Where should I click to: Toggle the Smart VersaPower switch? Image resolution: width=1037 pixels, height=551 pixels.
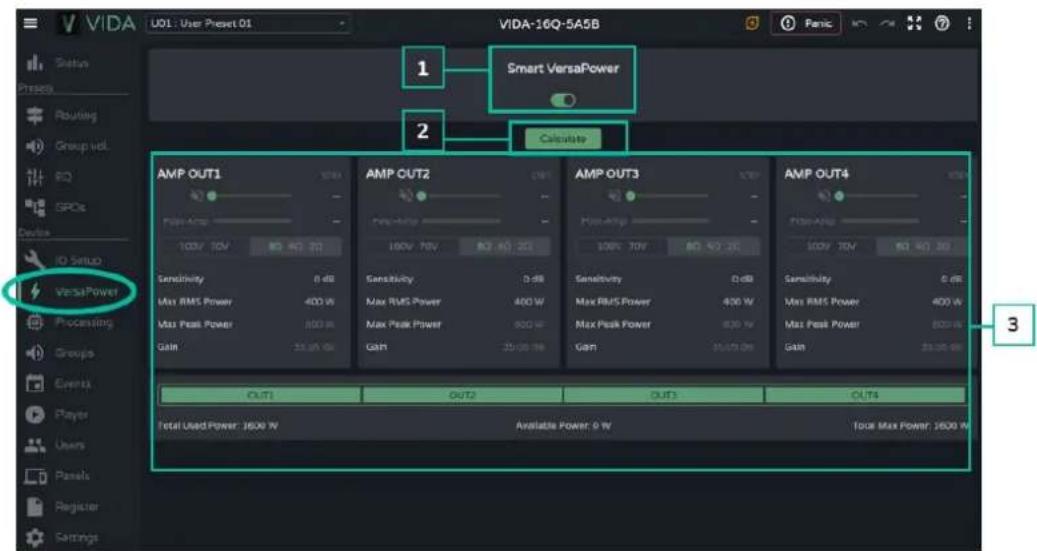[563, 100]
